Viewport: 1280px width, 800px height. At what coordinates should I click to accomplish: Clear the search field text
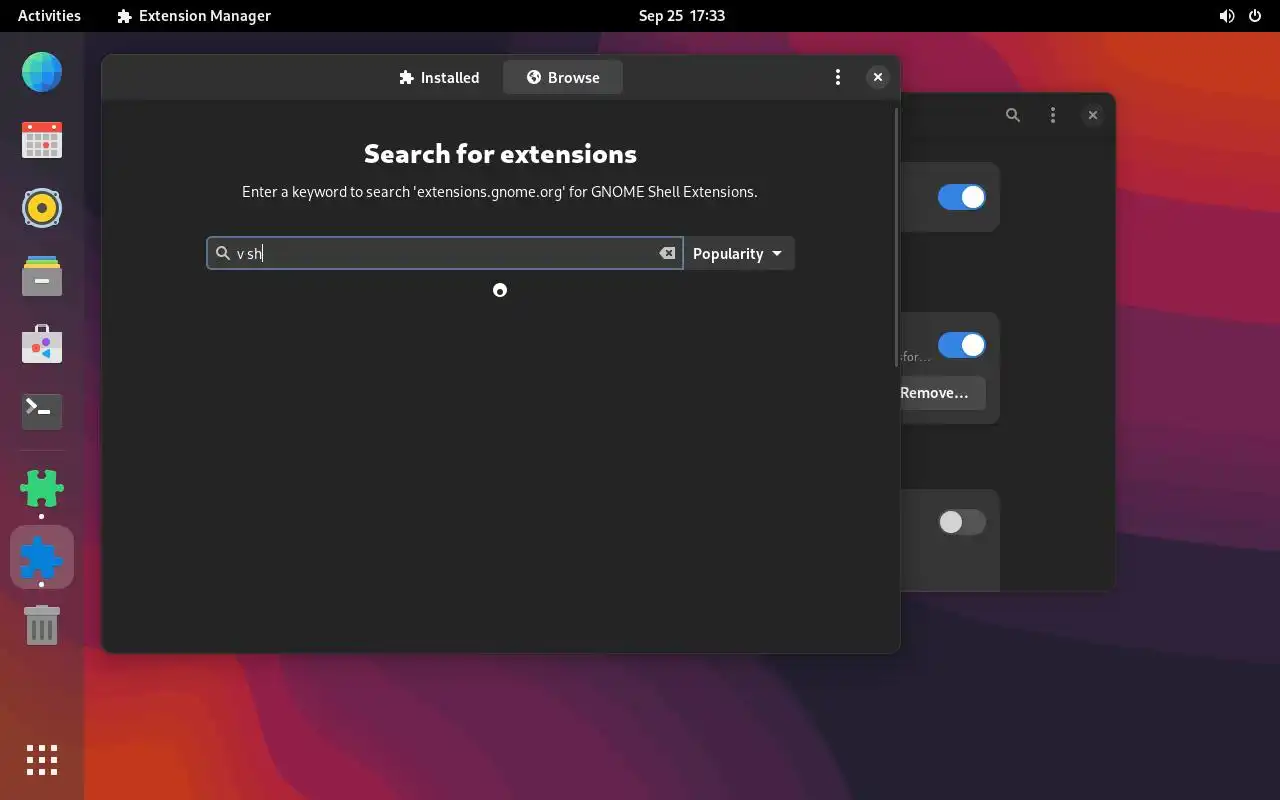pyautogui.click(x=667, y=253)
